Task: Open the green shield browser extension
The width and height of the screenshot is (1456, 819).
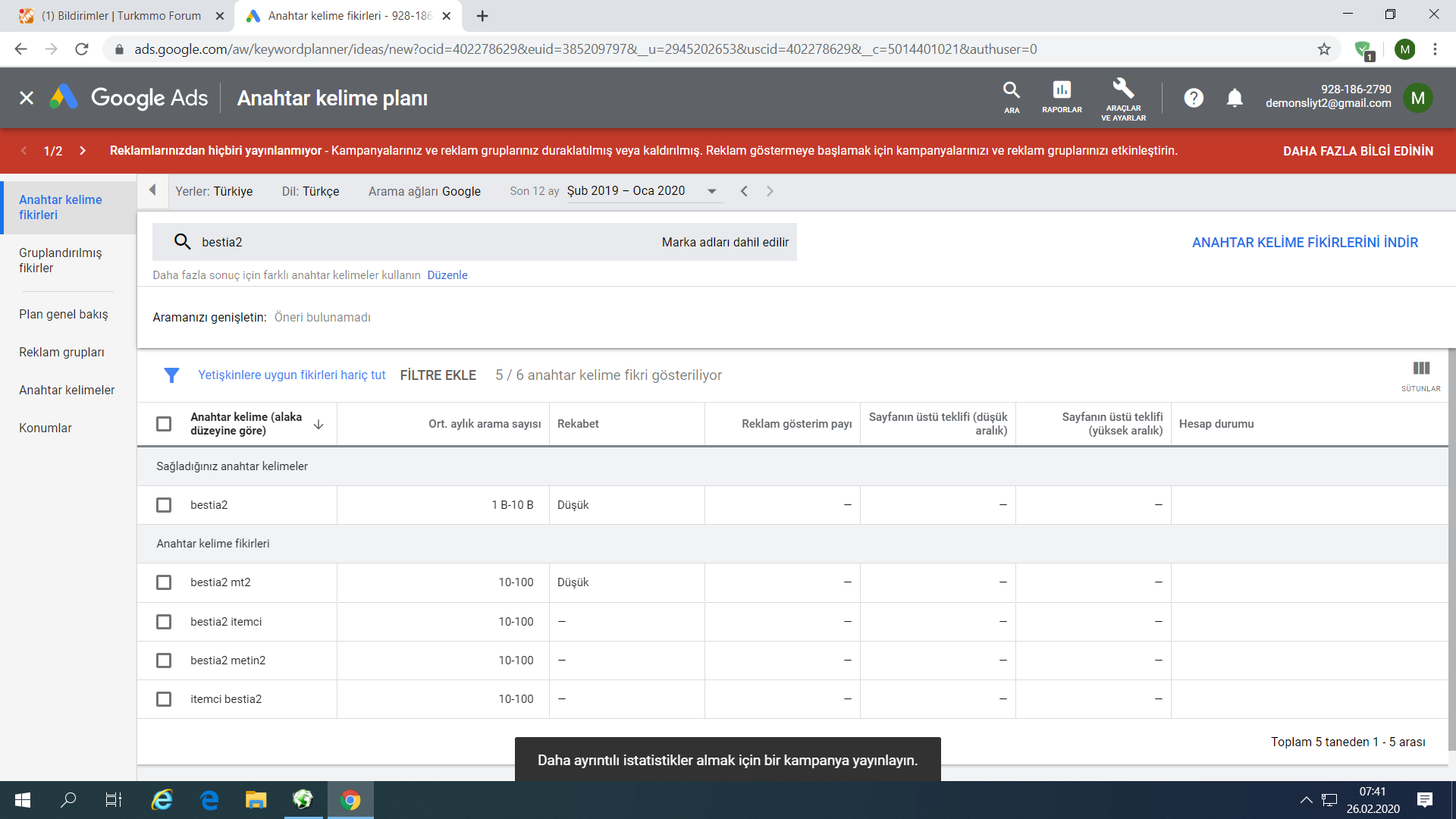Action: (1363, 50)
